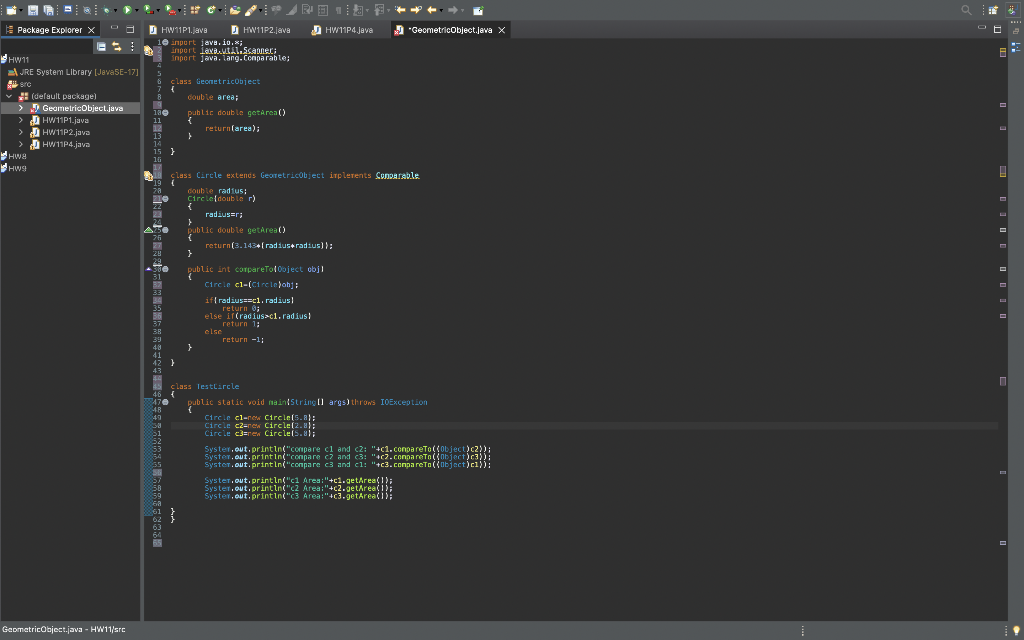Click the tip lightbulb in status bar

[1016, 630]
